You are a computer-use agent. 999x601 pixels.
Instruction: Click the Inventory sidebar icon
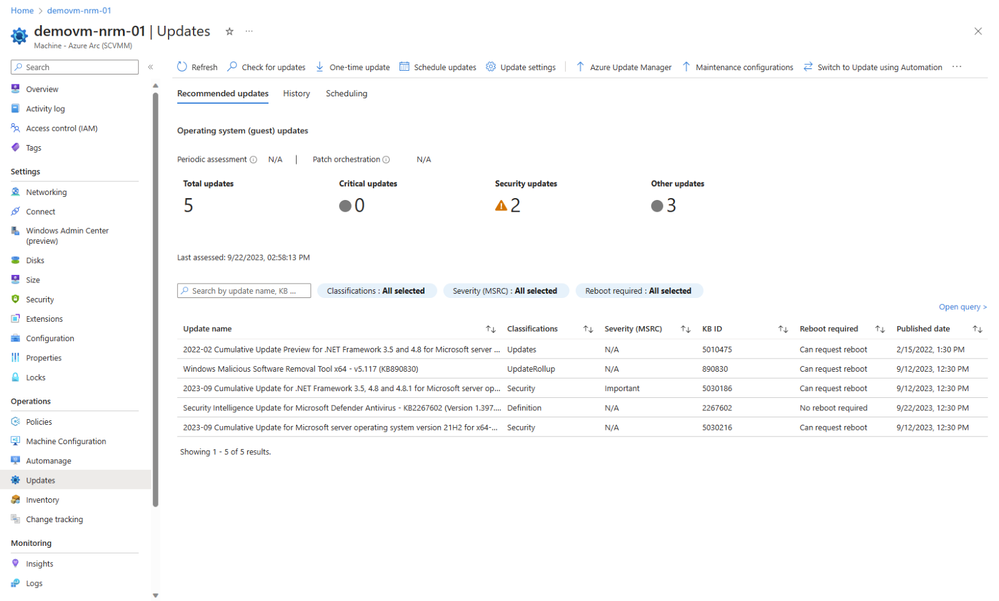coord(16,500)
